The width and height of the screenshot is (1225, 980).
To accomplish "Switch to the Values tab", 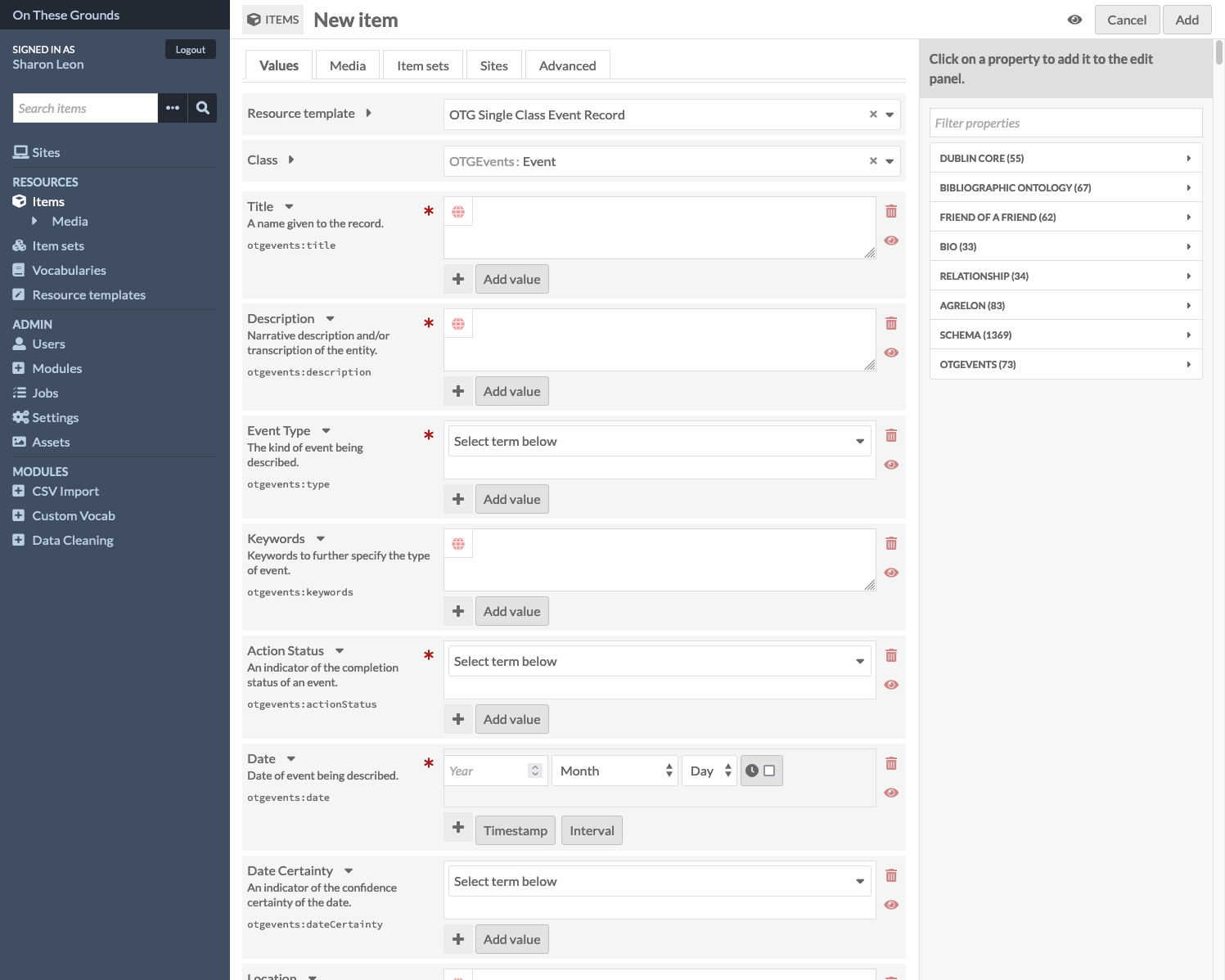I will (279, 65).
